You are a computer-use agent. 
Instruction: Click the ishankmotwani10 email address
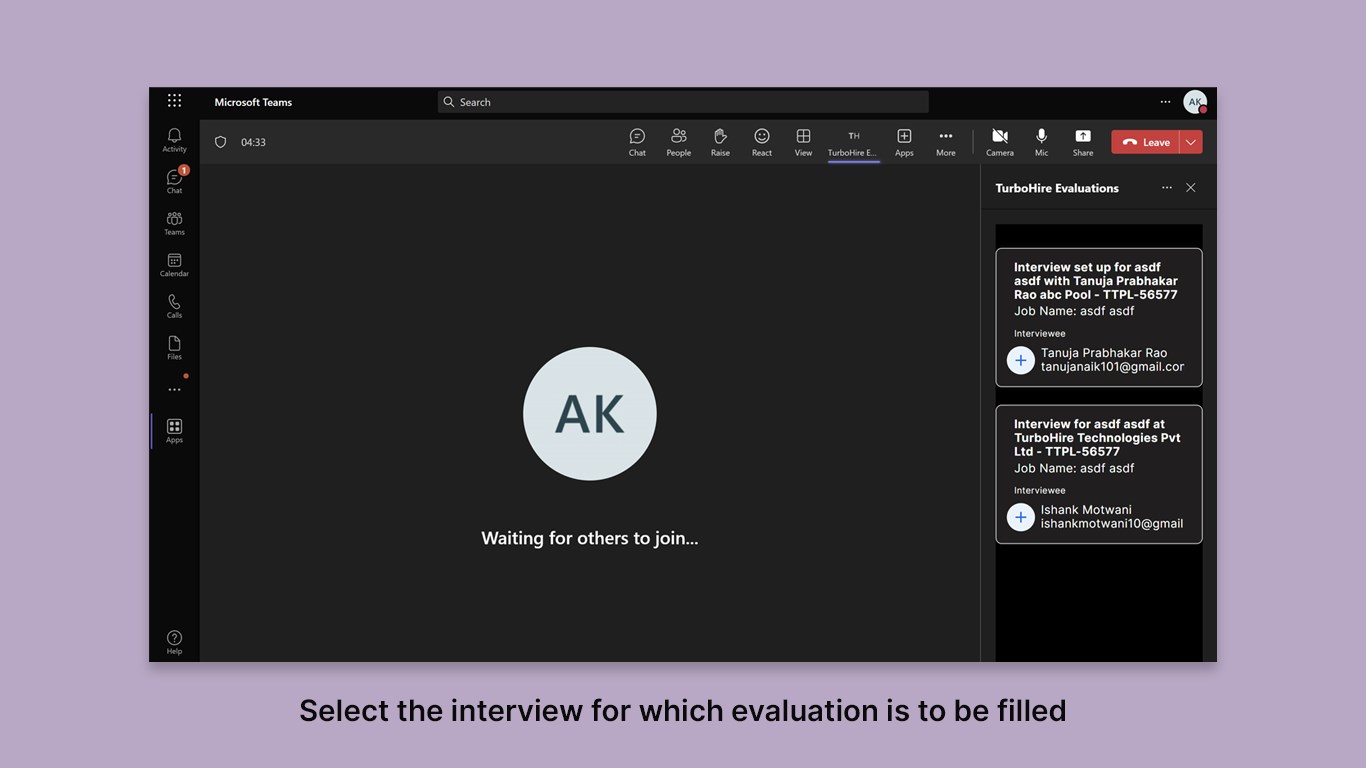click(x=1112, y=524)
